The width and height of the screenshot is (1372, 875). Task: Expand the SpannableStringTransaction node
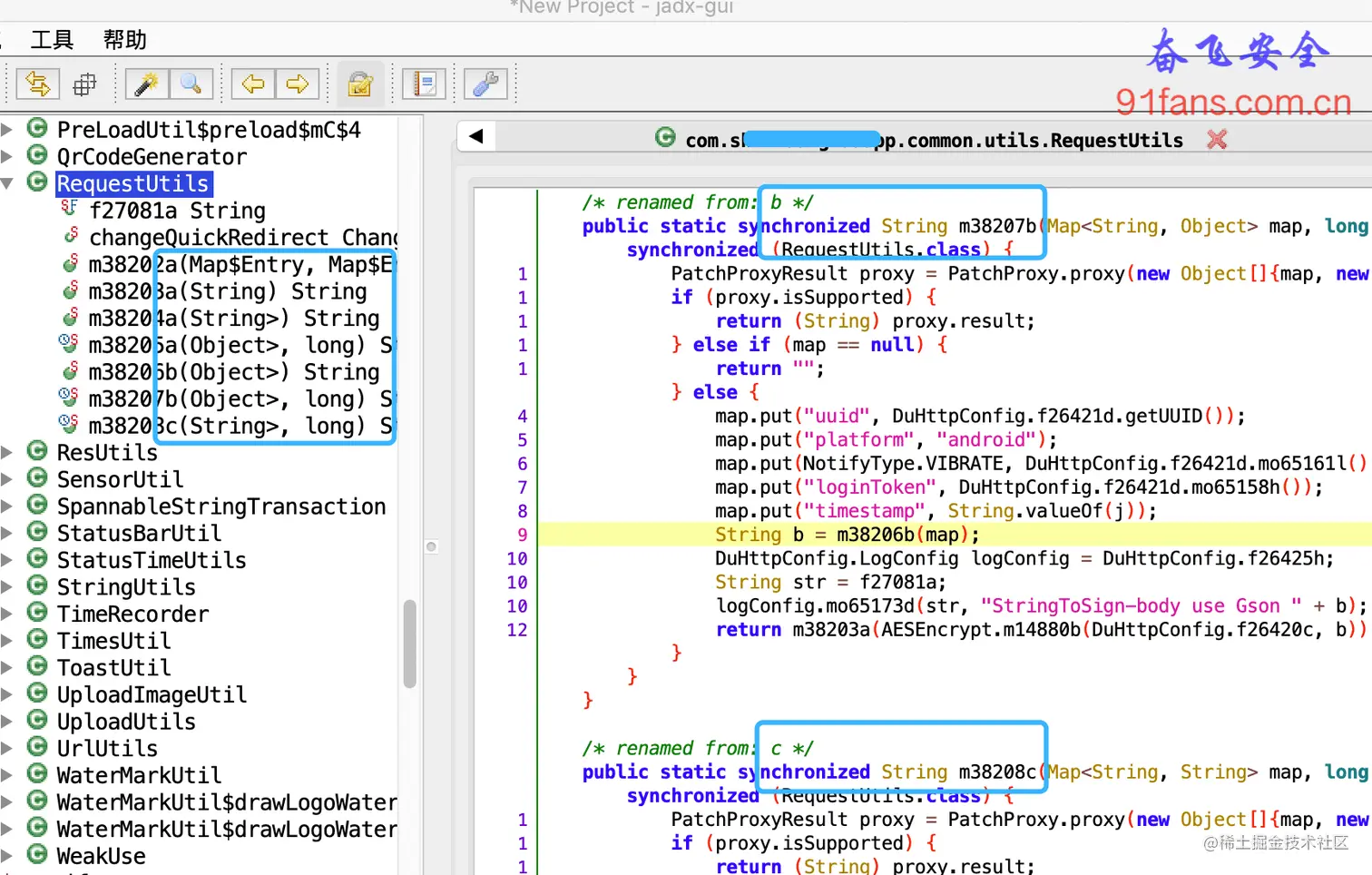tap(7, 506)
